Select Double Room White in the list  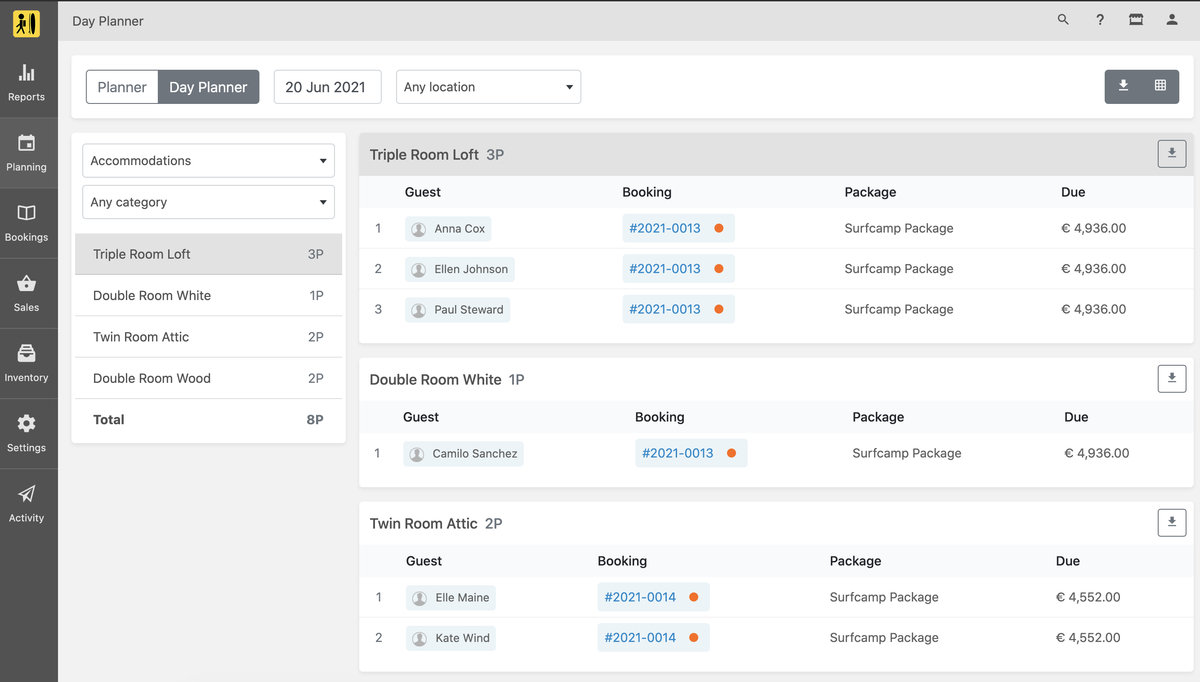coord(208,296)
